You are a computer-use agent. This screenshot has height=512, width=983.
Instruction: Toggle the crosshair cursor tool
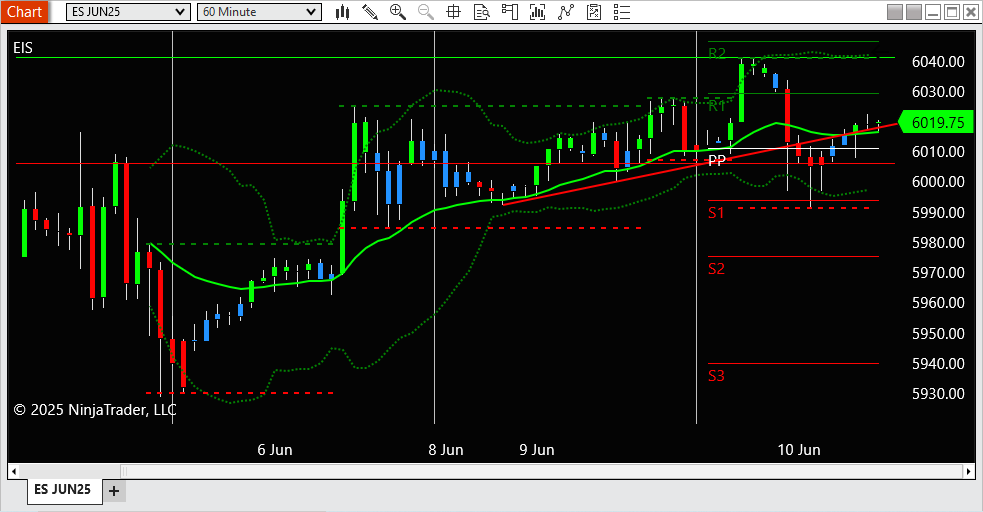(453, 12)
